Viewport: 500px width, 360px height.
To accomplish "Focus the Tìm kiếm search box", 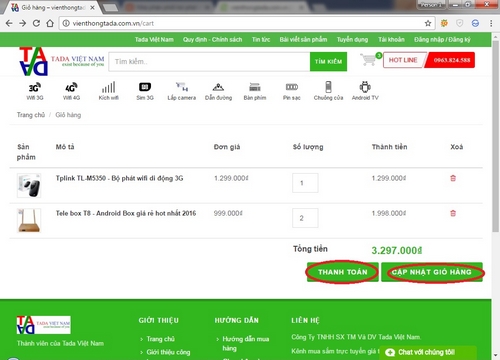I will tap(209, 62).
